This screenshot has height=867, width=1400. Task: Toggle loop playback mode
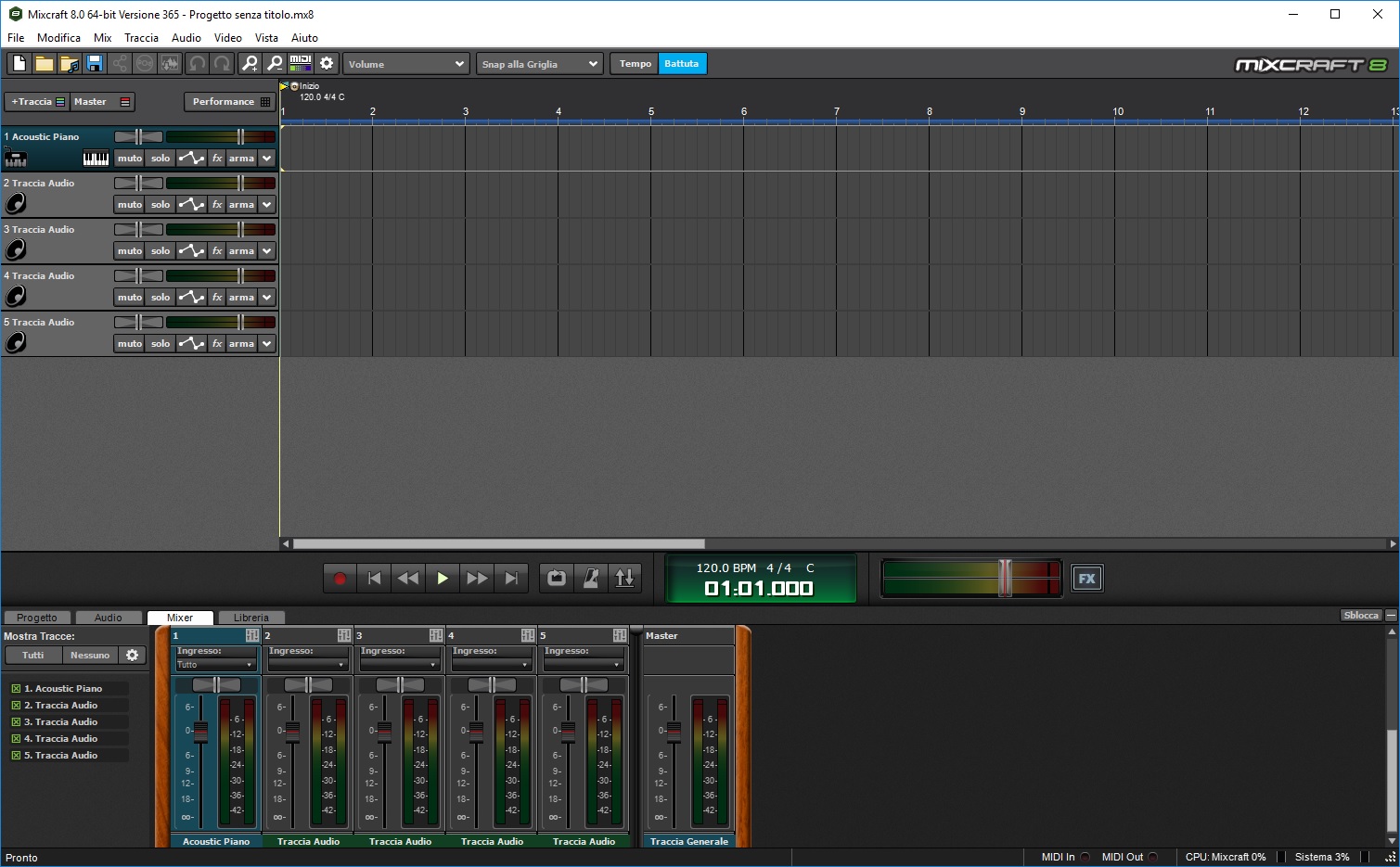click(557, 579)
